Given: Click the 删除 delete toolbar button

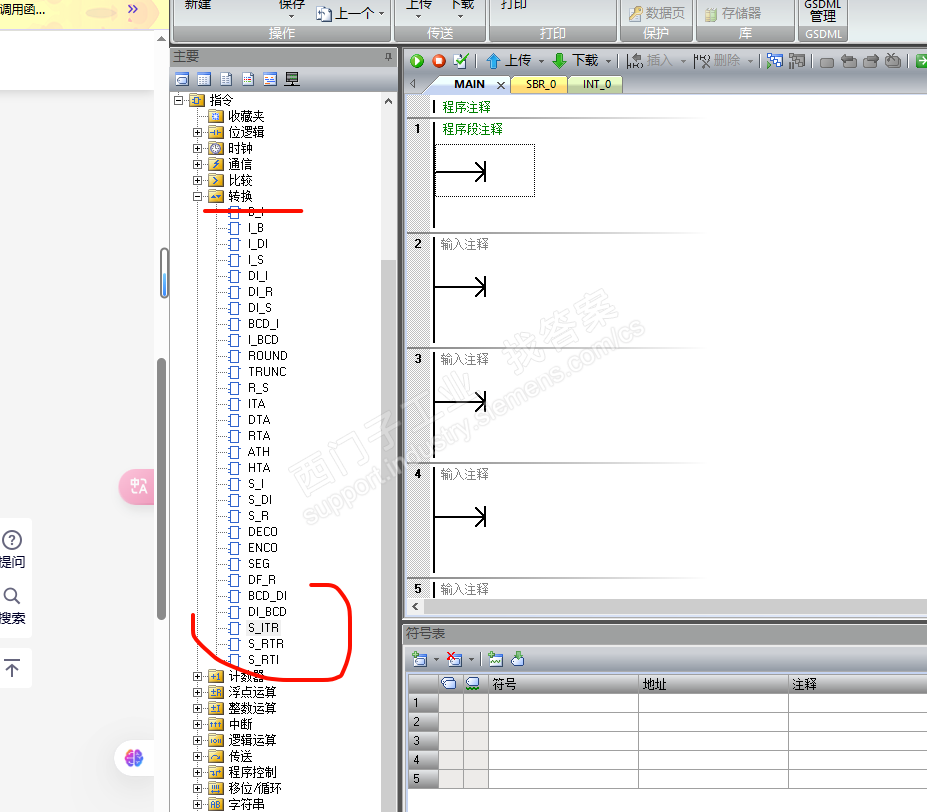Looking at the screenshot, I should [717, 60].
